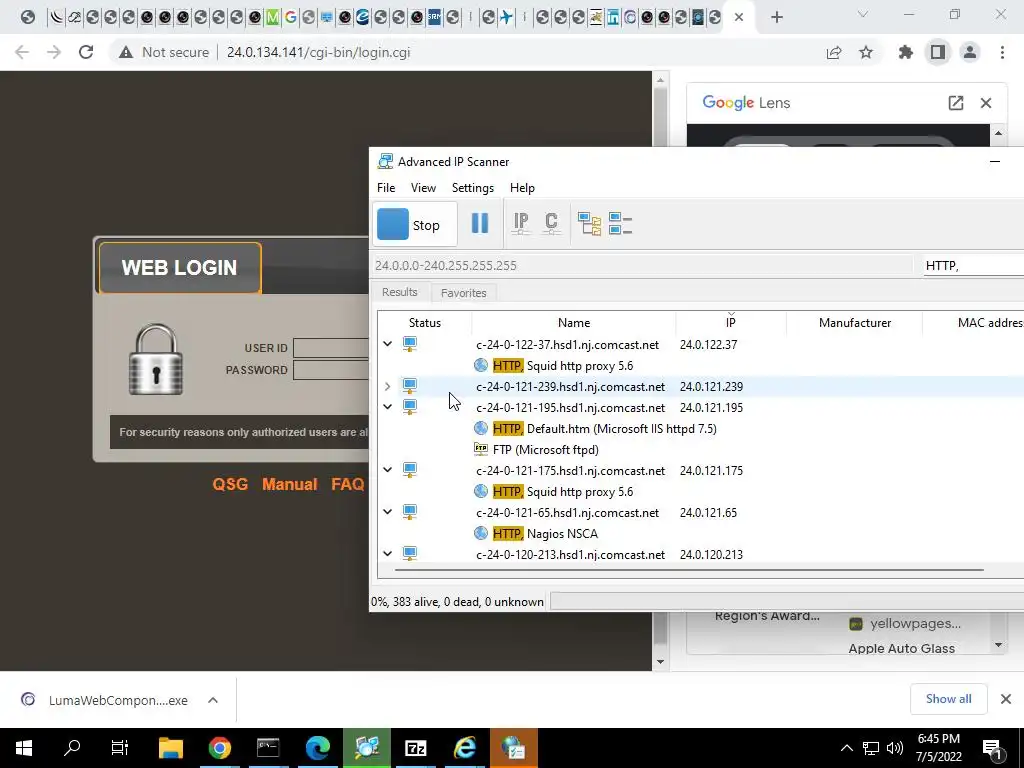Switch to the Results tab
Screen dimensions: 1024x768
click(x=400, y=292)
